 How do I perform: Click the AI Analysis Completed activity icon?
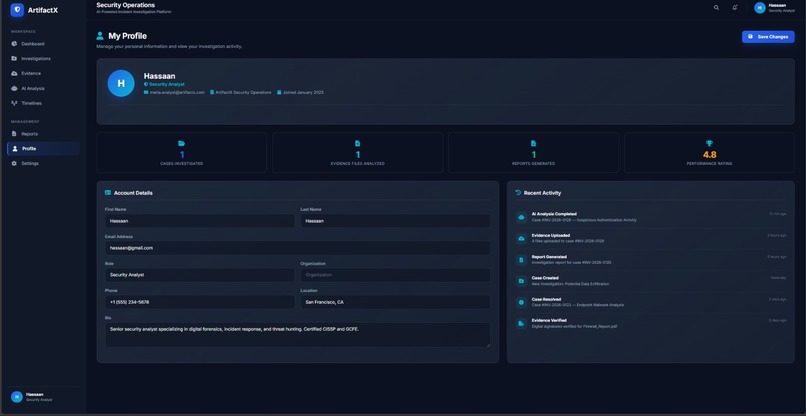pos(522,217)
